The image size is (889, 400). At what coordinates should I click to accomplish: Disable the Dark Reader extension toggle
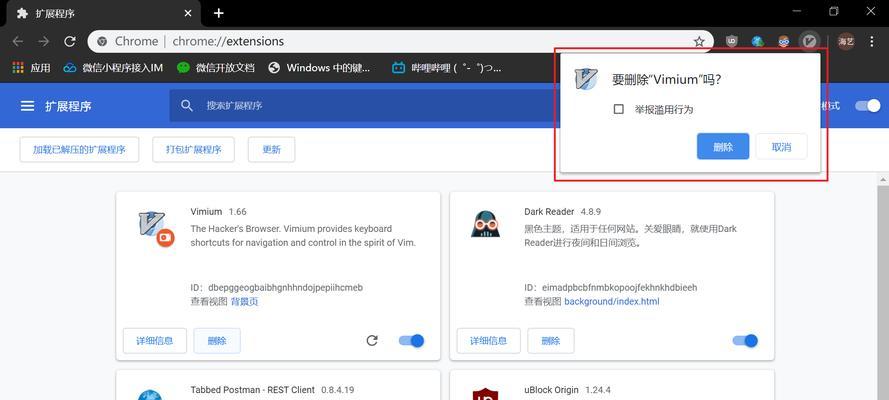pos(746,341)
